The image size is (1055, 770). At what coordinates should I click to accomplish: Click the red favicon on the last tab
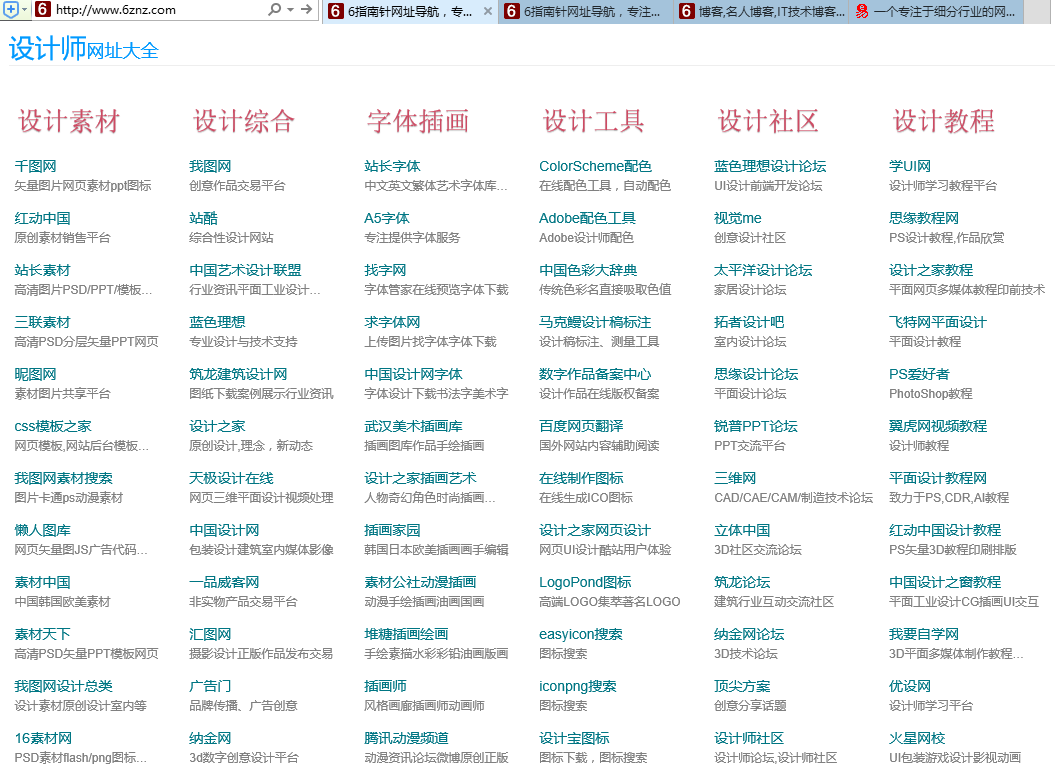pos(862,11)
